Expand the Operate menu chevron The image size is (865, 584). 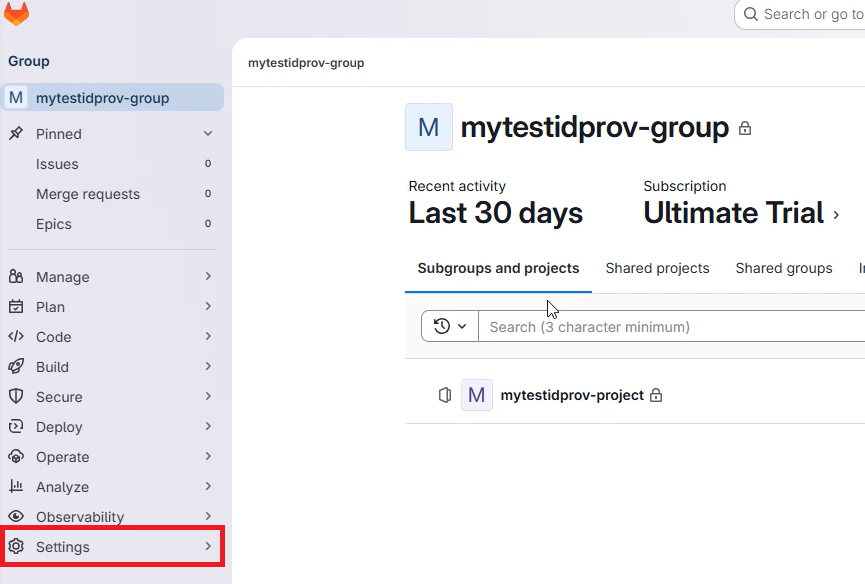[208, 456]
